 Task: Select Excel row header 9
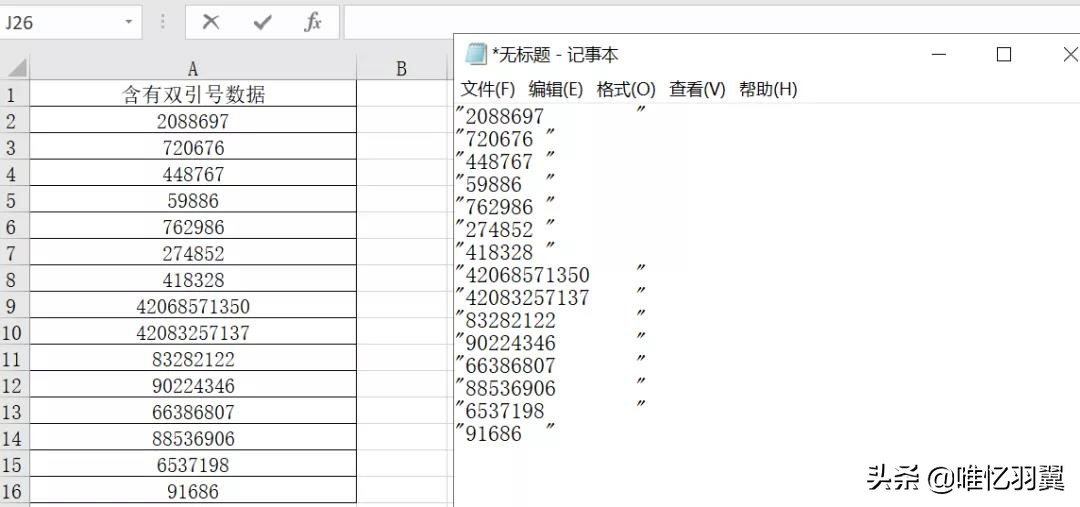(x=14, y=305)
